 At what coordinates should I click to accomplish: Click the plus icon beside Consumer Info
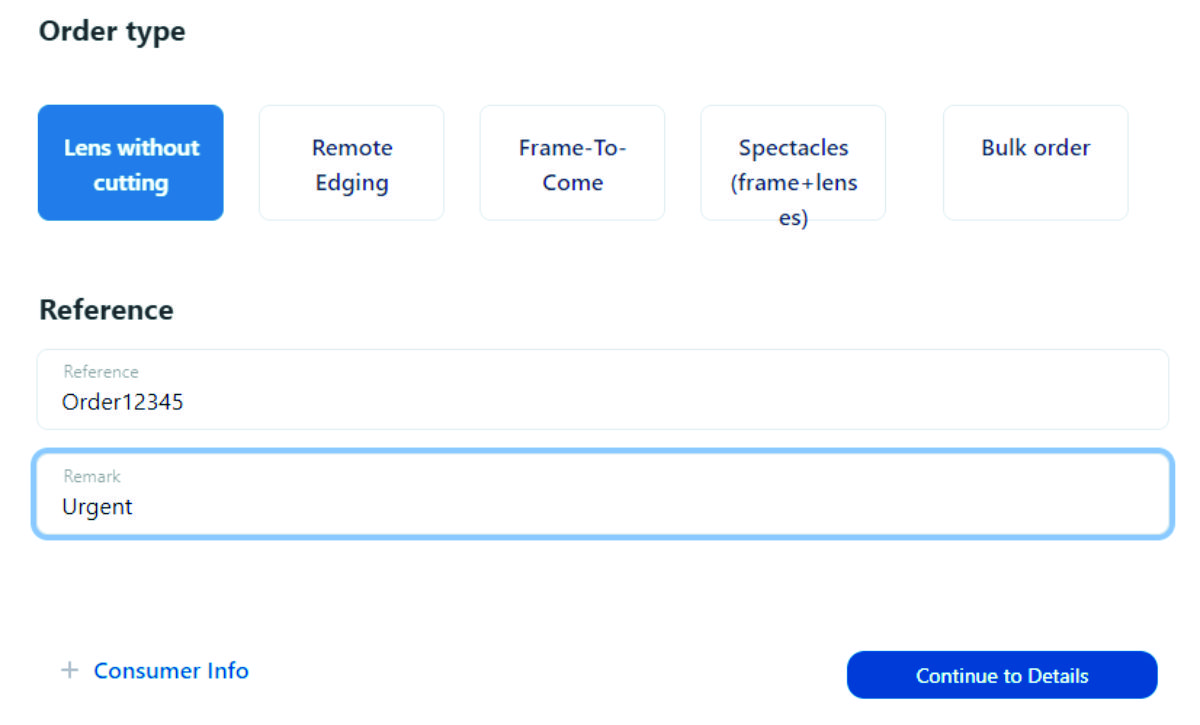[x=69, y=671]
